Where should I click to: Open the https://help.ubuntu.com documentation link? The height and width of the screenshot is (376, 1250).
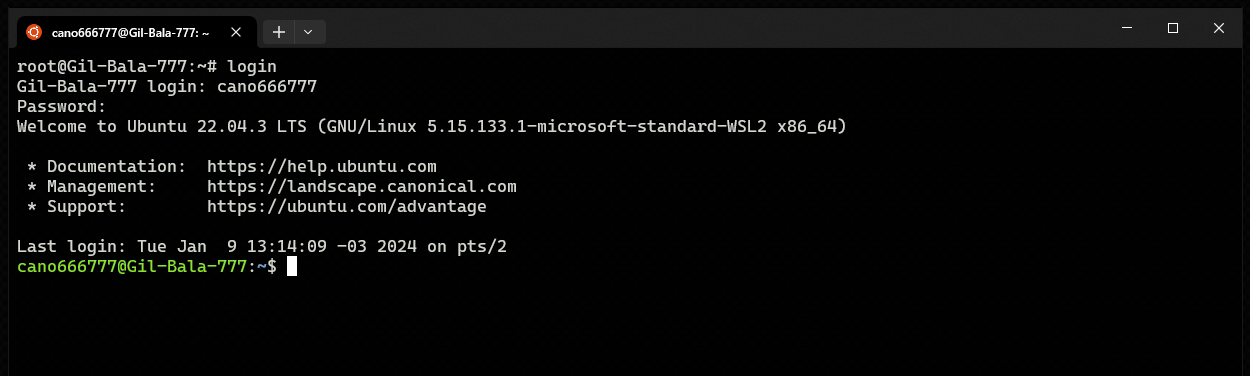point(322,166)
